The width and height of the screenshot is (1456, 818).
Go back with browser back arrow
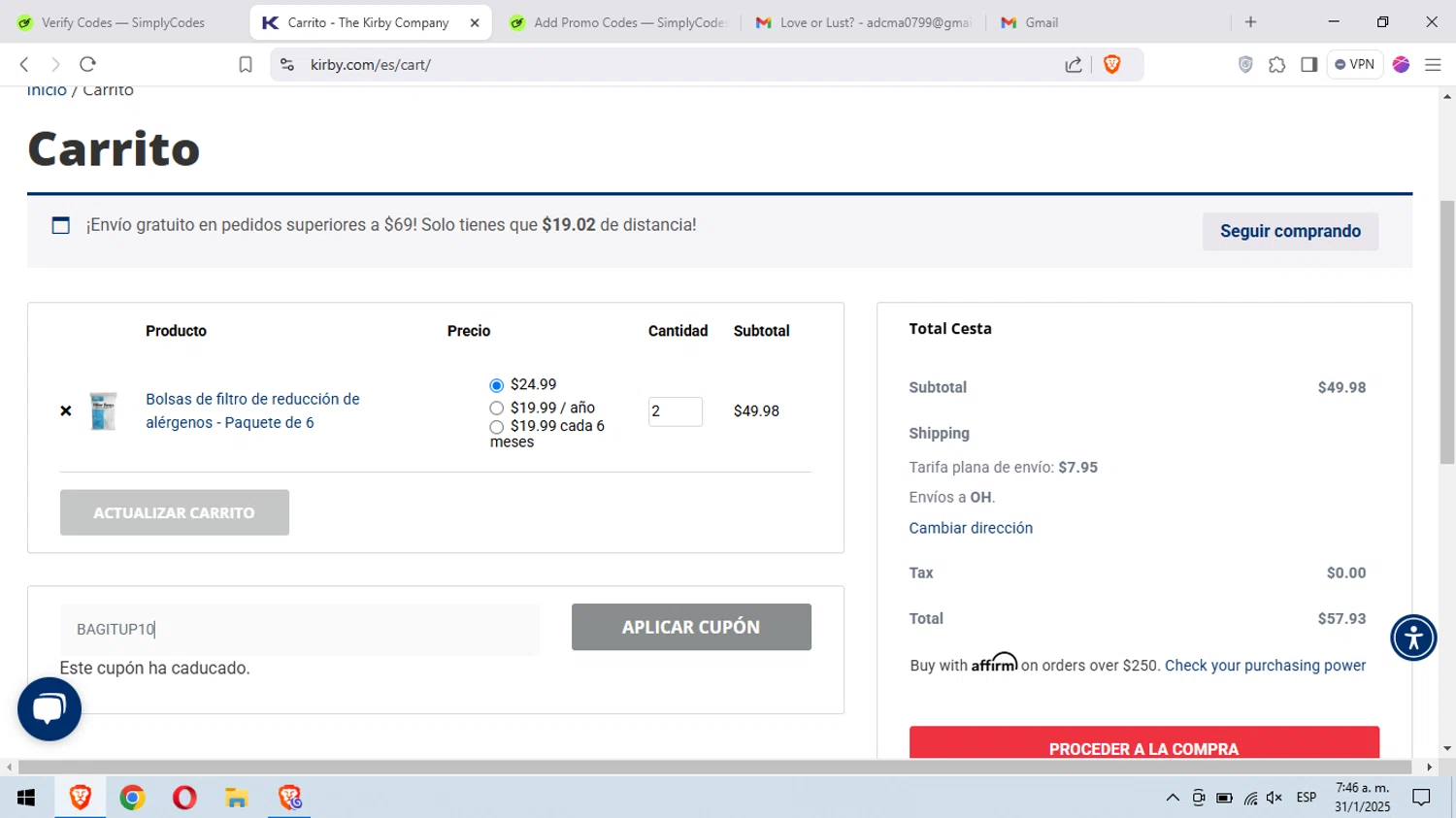coord(24,64)
